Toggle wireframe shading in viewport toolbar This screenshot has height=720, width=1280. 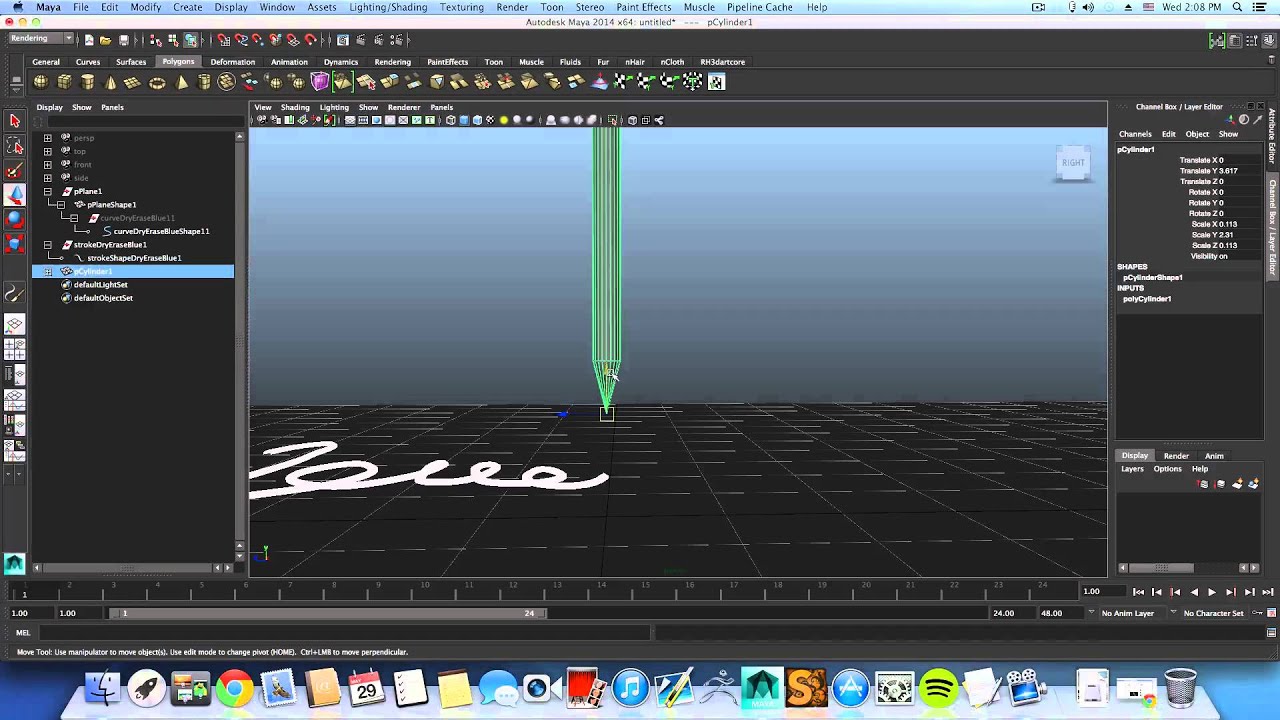click(x=450, y=120)
